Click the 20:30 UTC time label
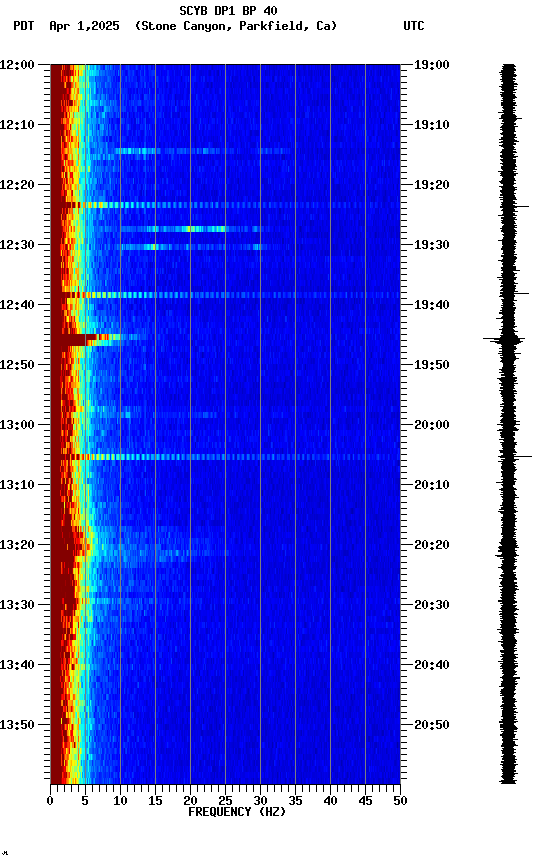The width and height of the screenshot is (552, 864). pyautogui.click(x=432, y=605)
